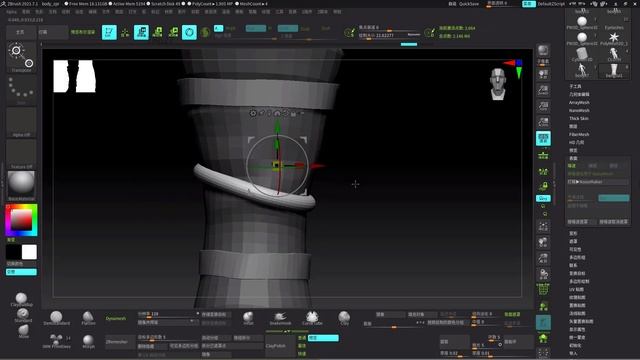Open the Alpha Off selector

click(x=21, y=122)
